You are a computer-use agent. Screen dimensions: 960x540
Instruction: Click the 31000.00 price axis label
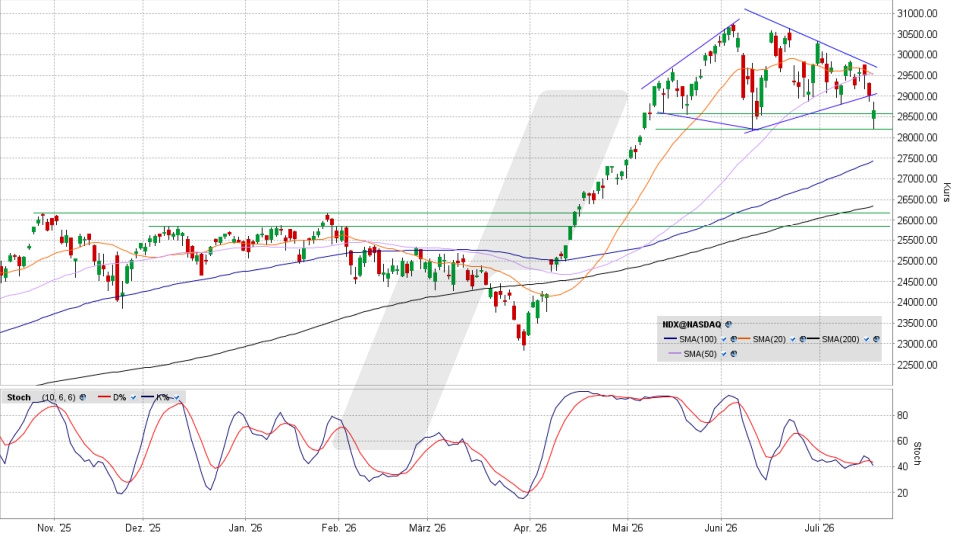click(917, 13)
